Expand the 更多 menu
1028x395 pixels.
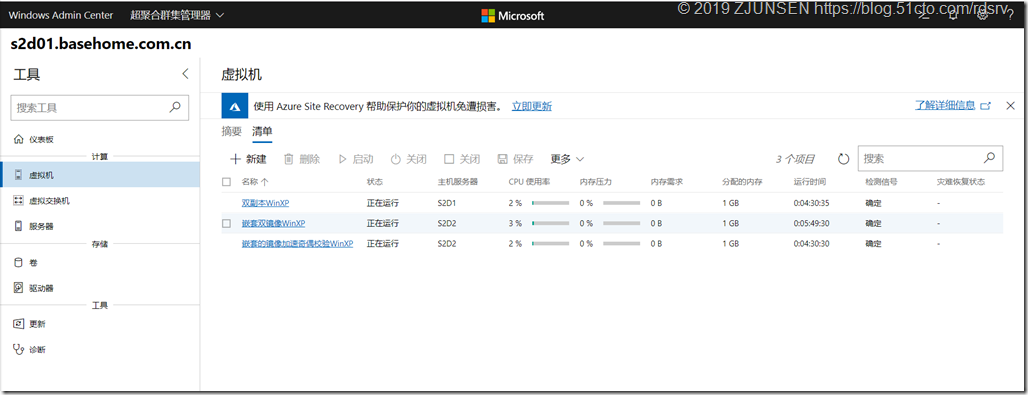[567, 159]
